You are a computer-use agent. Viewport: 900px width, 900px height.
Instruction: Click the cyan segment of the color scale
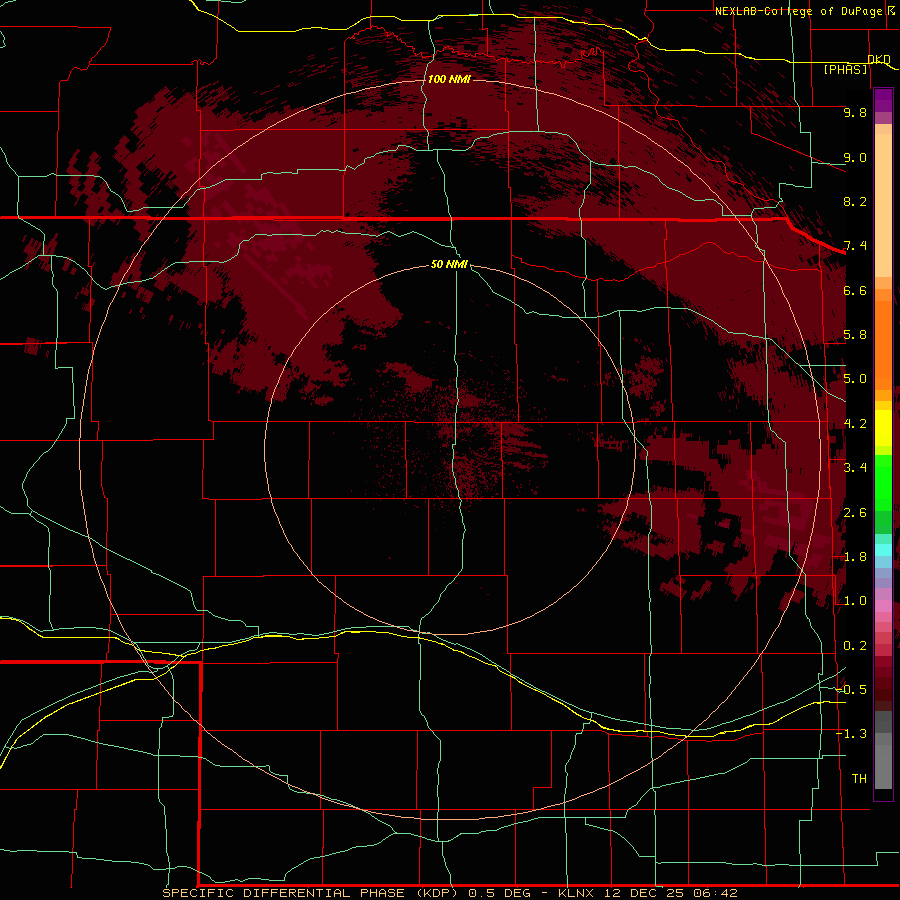click(x=883, y=550)
